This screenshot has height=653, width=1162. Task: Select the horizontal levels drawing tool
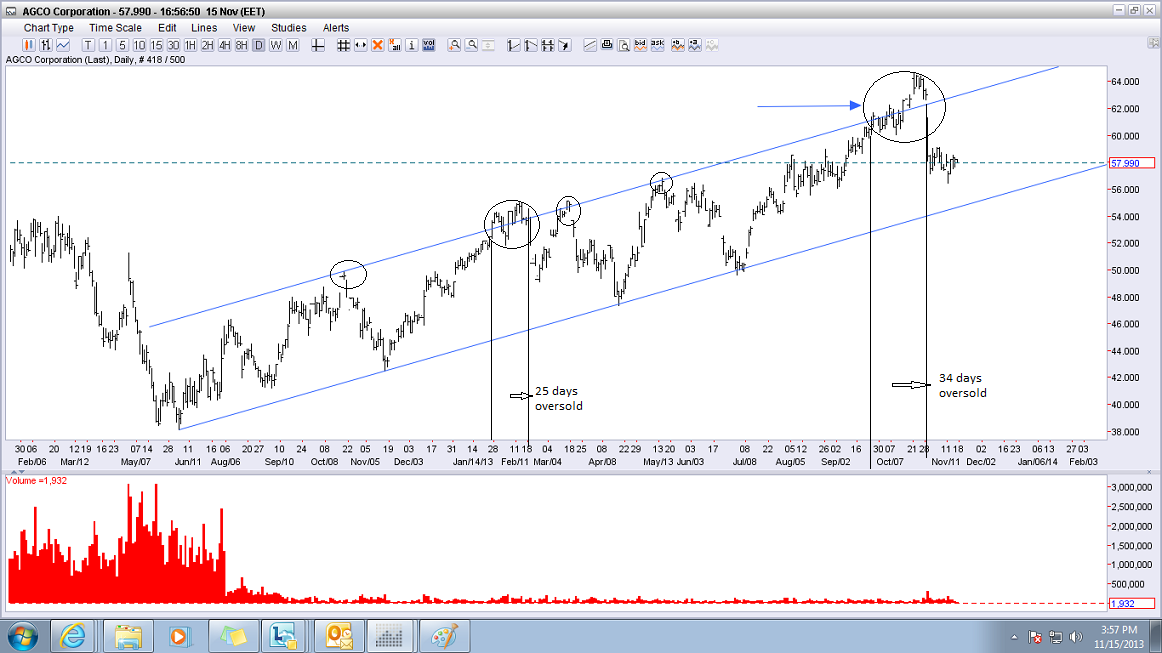tap(548, 45)
